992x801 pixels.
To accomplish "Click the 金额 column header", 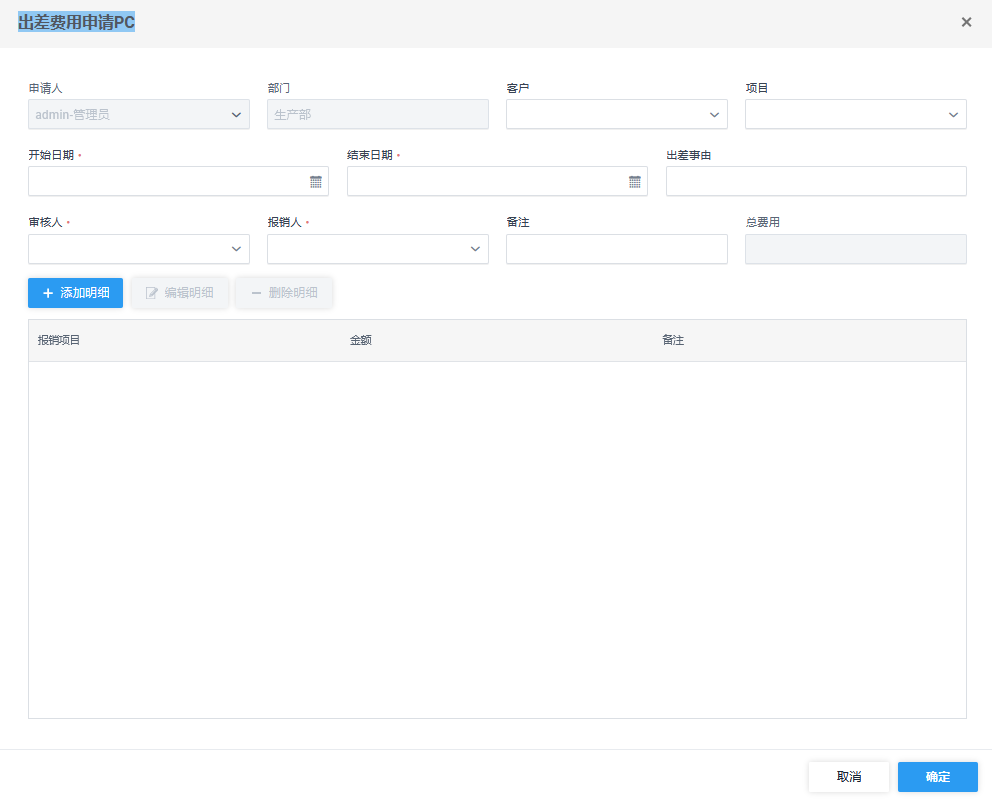I will click(361, 340).
